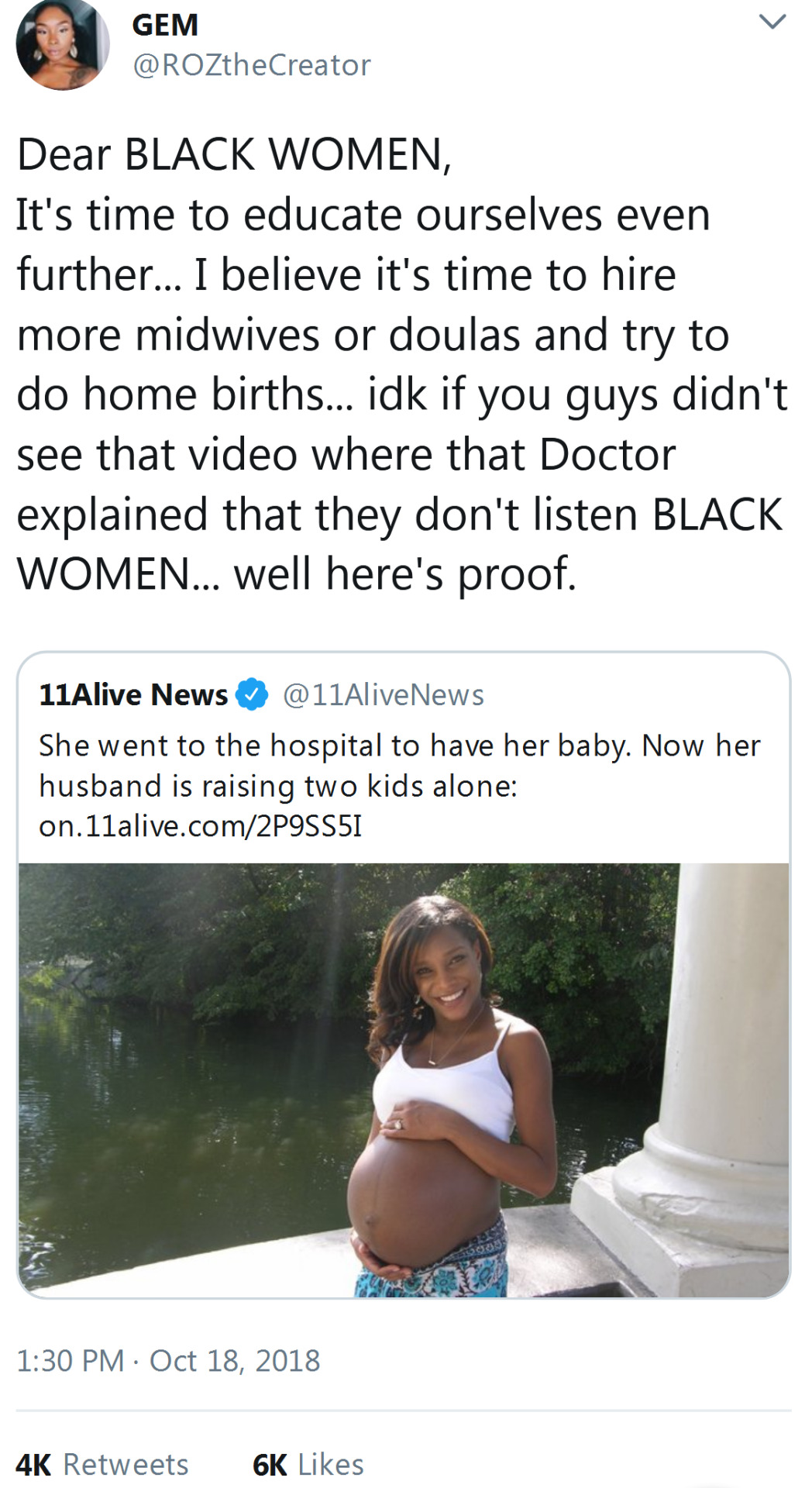Click the @11AliveNews handle
Viewport: 812px width, 1488px height.
click(384, 694)
